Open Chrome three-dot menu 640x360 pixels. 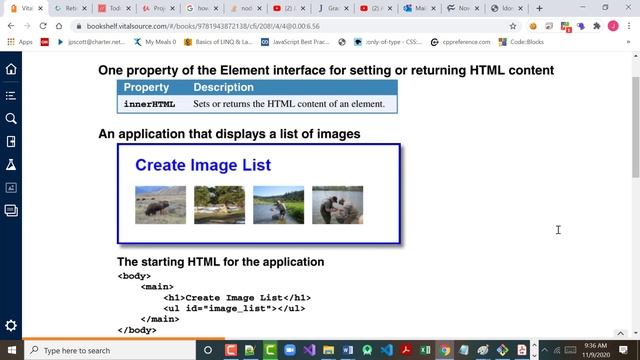(629, 26)
